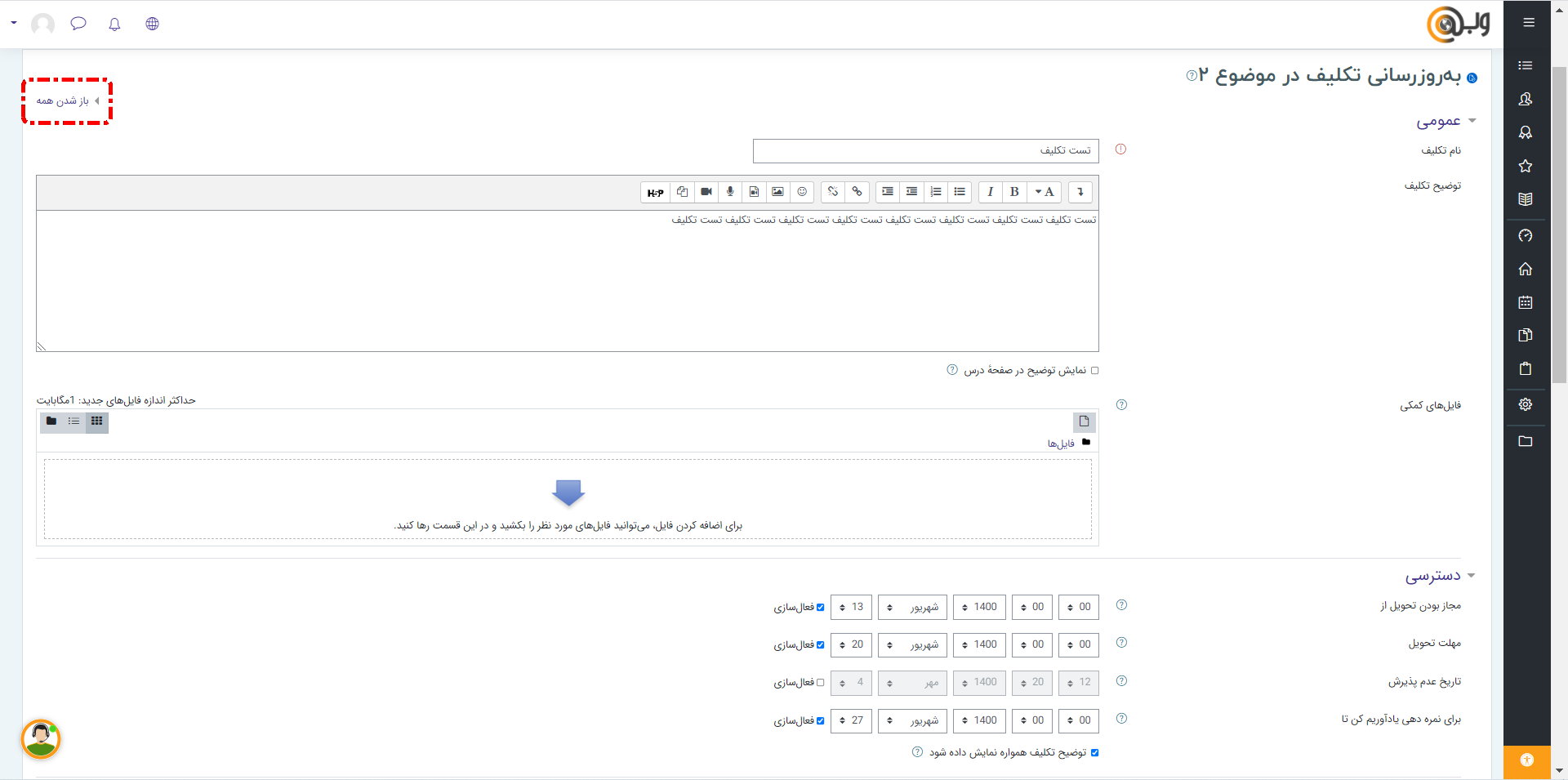The height and width of the screenshot is (780, 1568).
Task: Open month dropdown for مهلت تحویل
Action: pyautogui.click(x=912, y=645)
